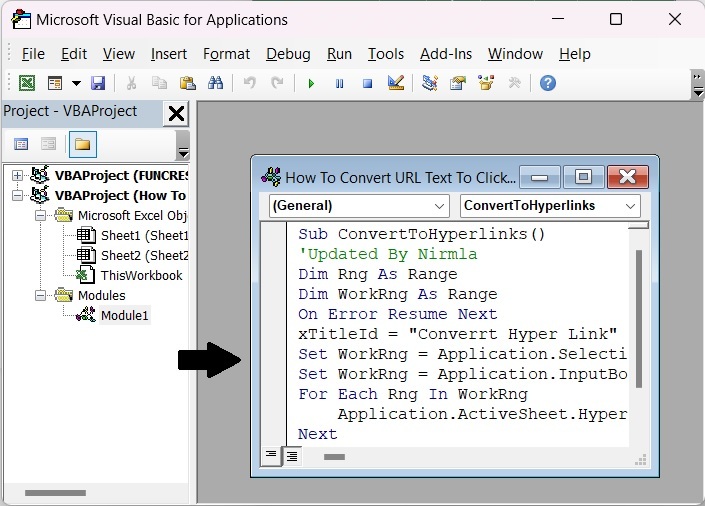Open the Add-Ins menu
The height and width of the screenshot is (506, 705).
click(446, 54)
